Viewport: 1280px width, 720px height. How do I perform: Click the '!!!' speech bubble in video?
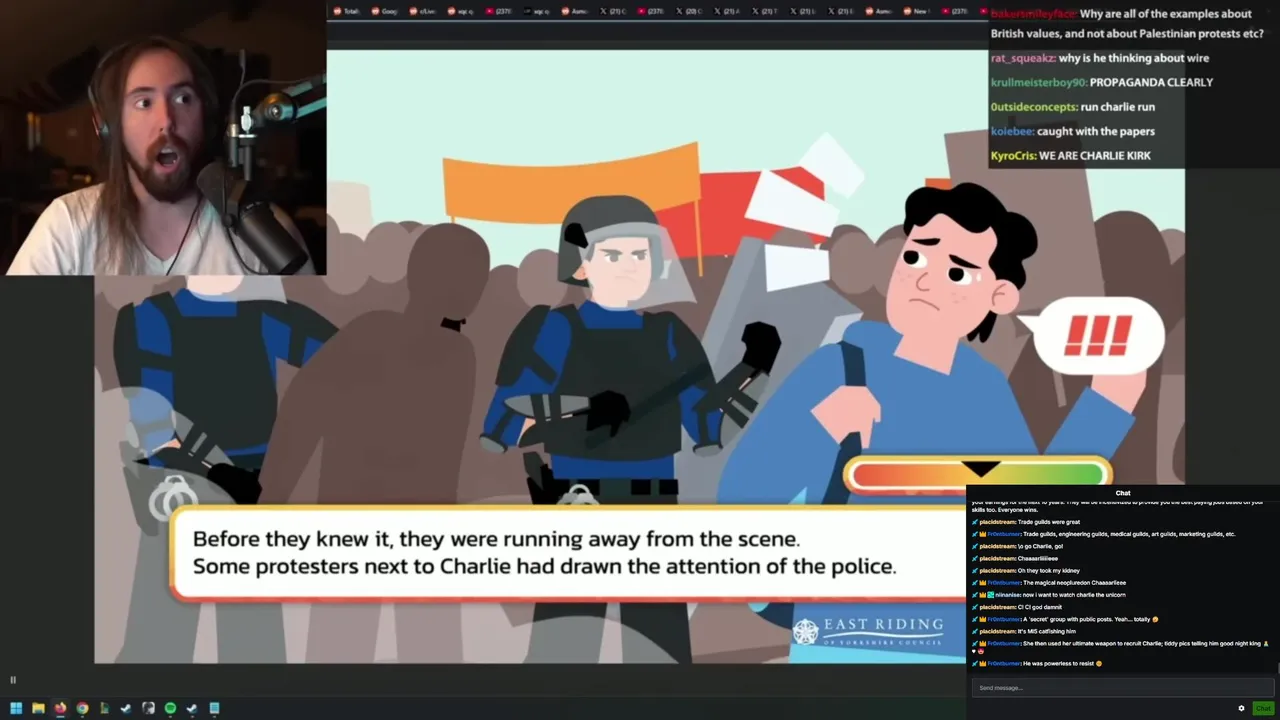click(x=1098, y=337)
